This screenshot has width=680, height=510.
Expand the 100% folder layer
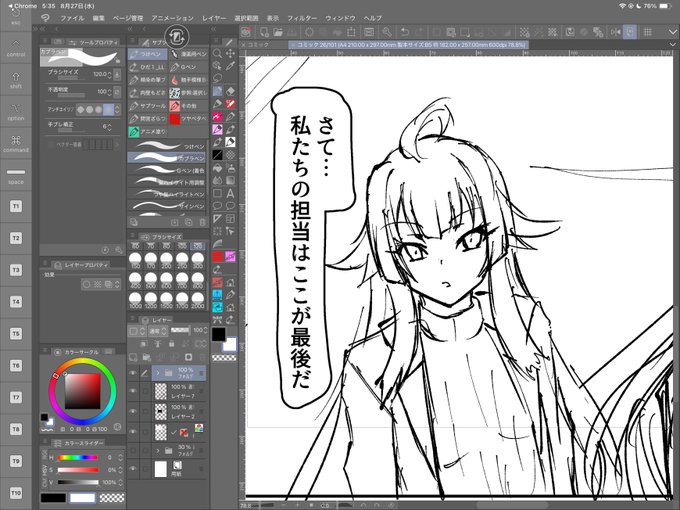click(158, 373)
